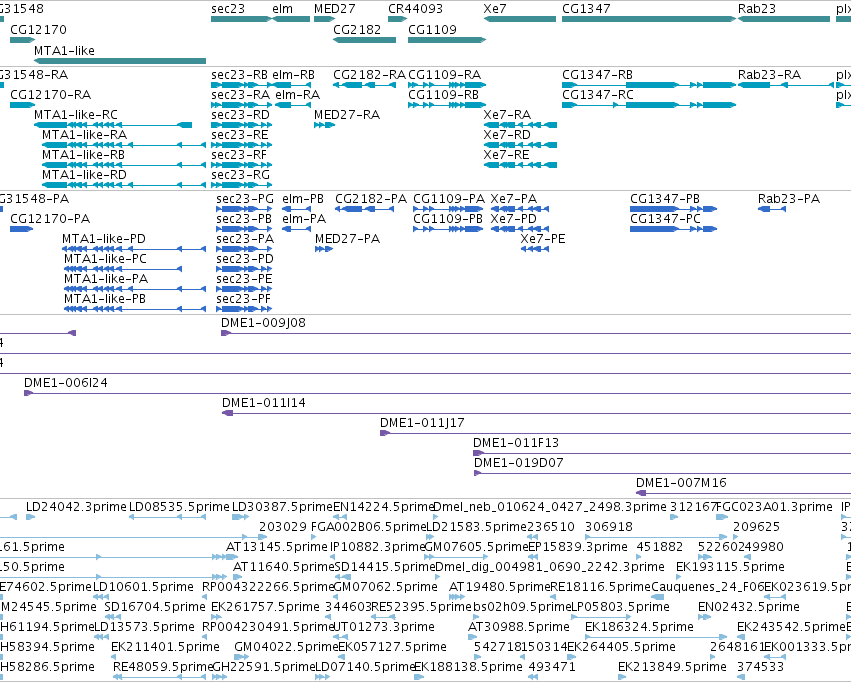The image size is (851, 682).
Task: Select transcript sec23-RA
Action: pos(240,105)
